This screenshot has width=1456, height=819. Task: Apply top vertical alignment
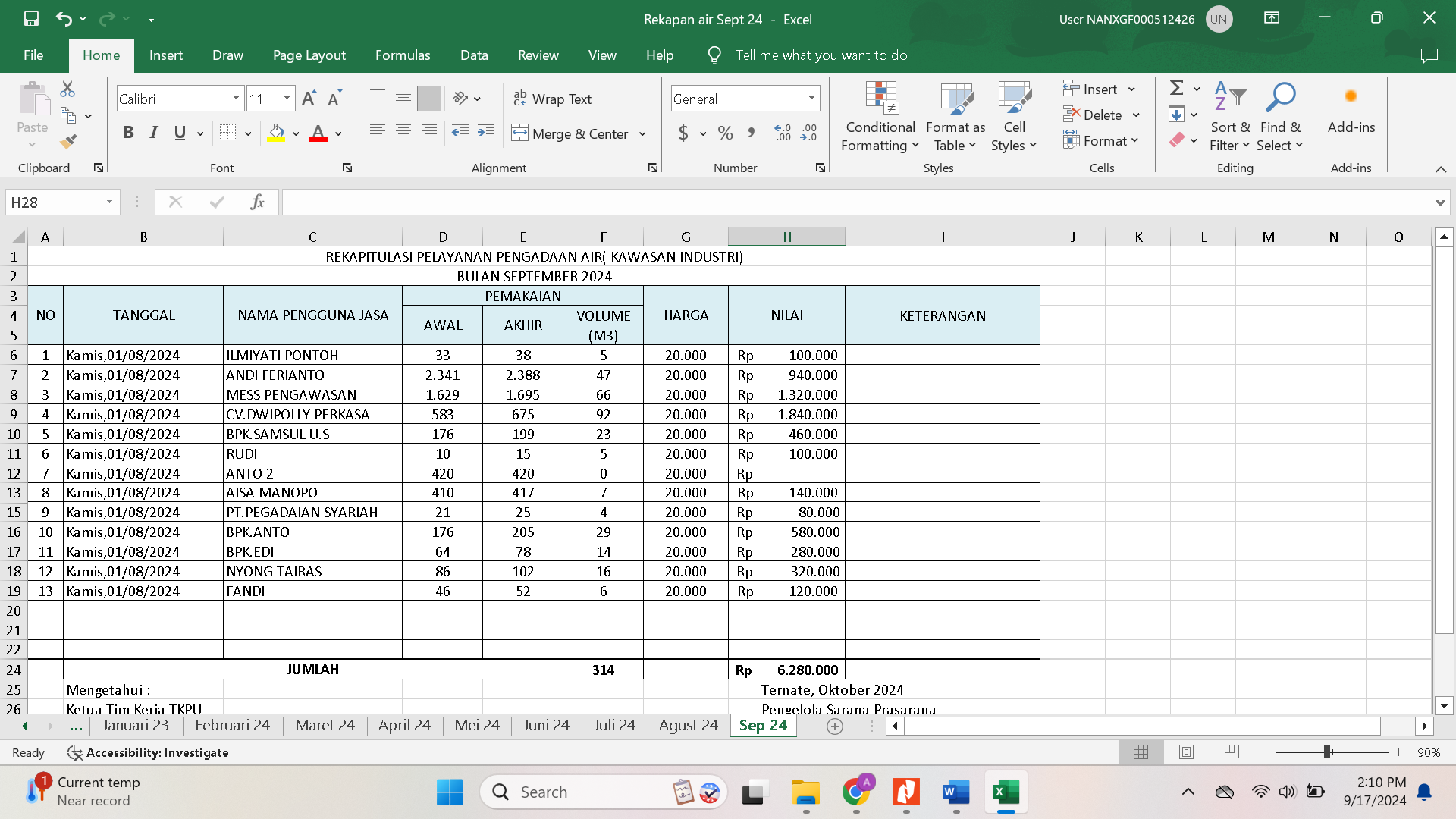pyautogui.click(x=377, y=97)
